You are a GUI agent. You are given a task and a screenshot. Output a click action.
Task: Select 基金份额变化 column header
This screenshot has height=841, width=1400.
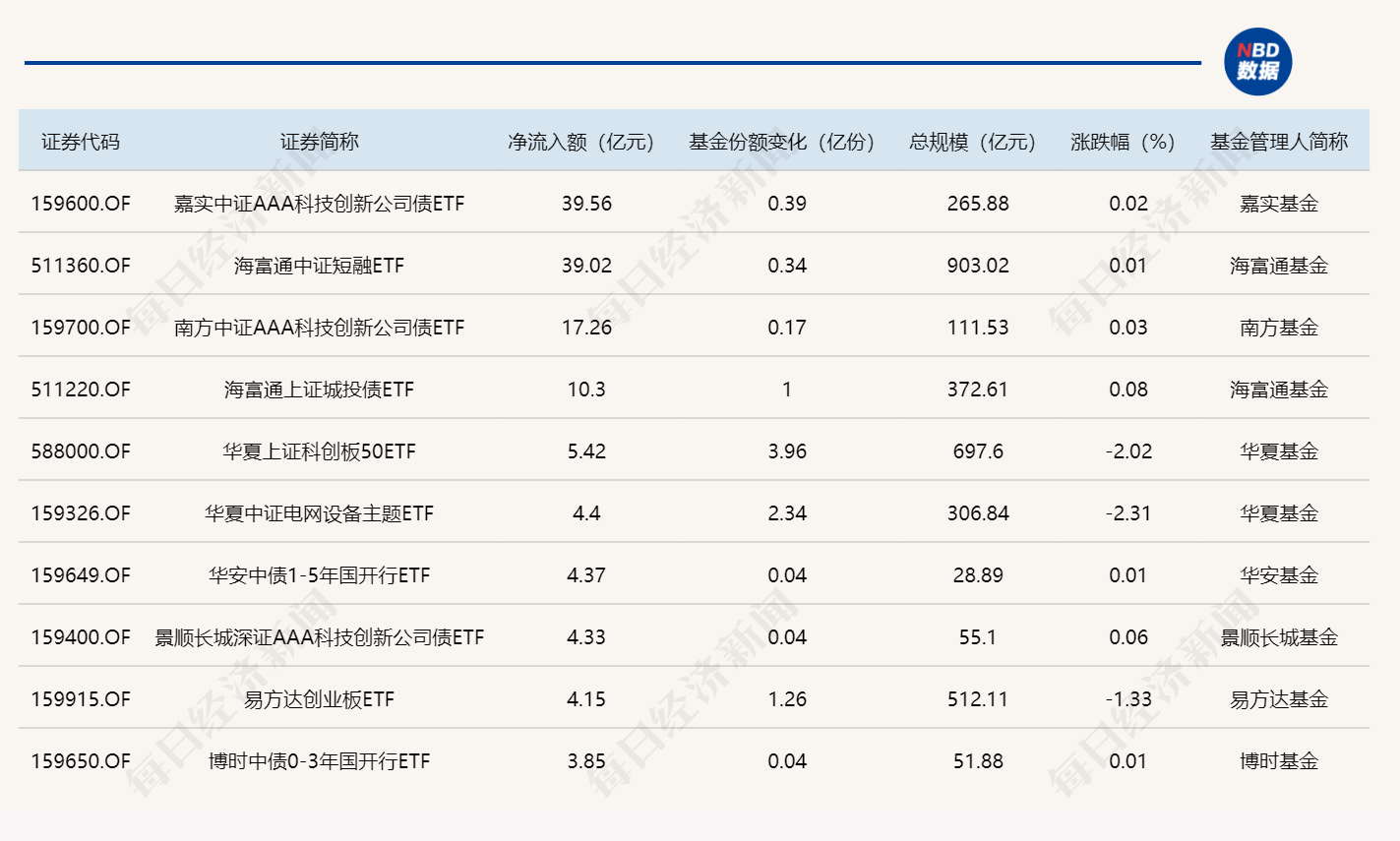[782, 142]
